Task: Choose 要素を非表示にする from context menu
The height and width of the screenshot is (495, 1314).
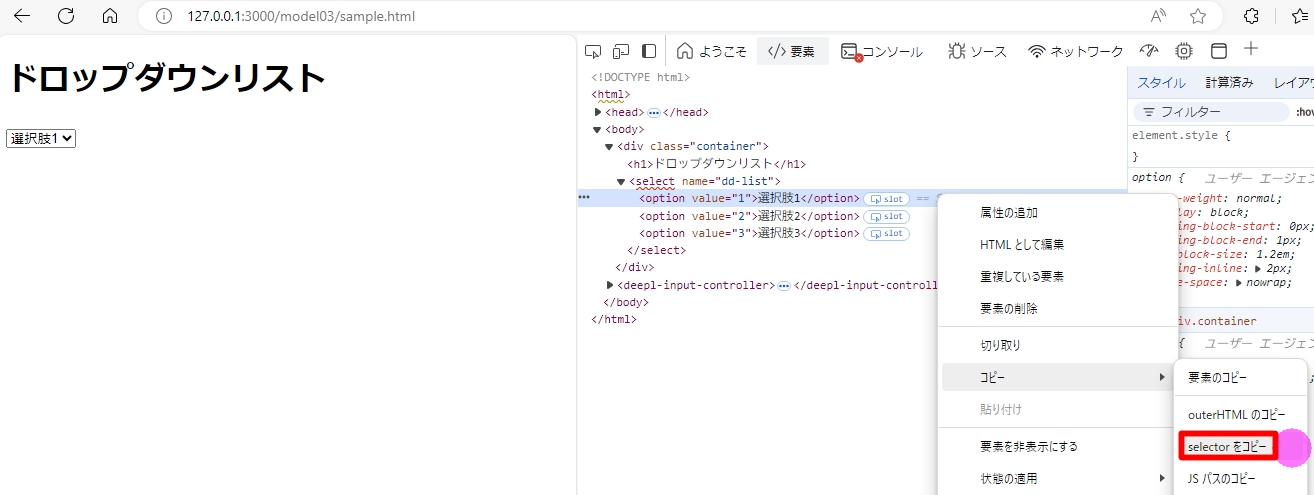Action: (1029, 446)
